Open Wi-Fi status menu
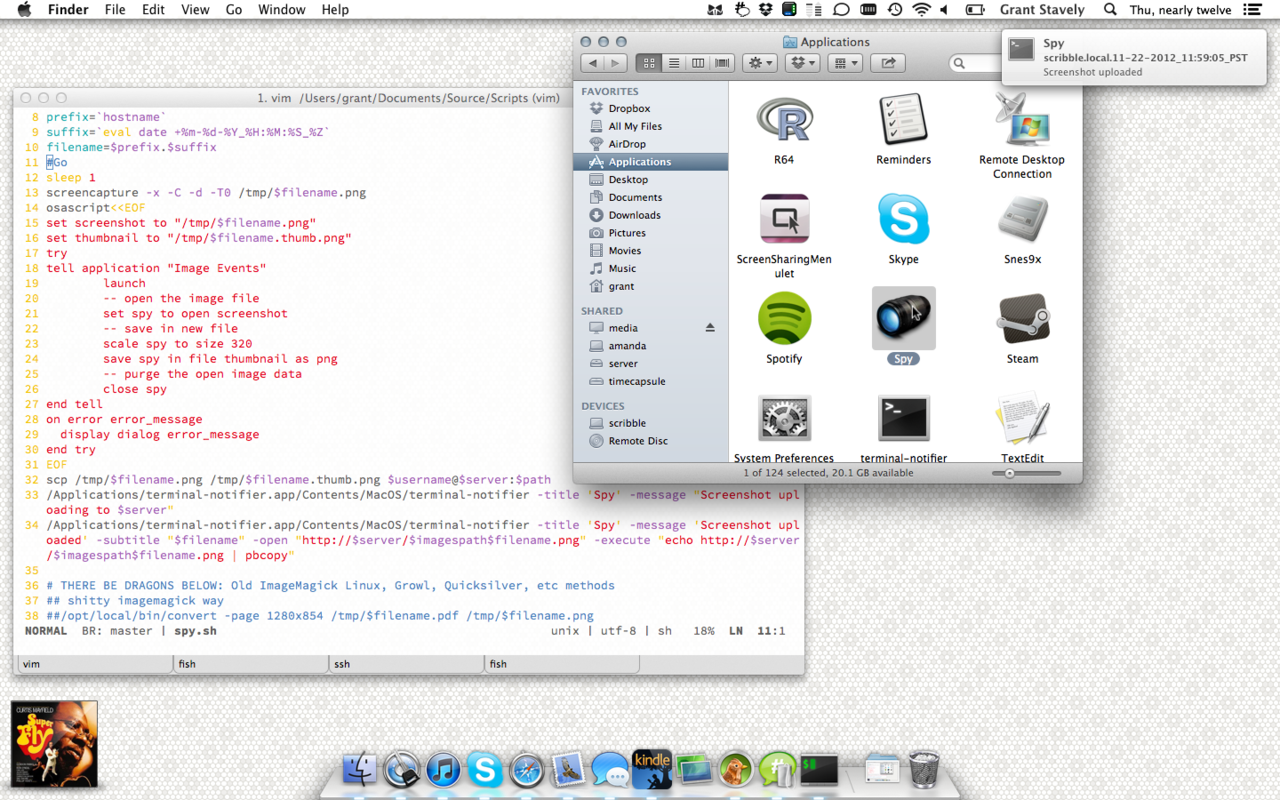This screenshot has width=1280, height=800. pos(921,10)
